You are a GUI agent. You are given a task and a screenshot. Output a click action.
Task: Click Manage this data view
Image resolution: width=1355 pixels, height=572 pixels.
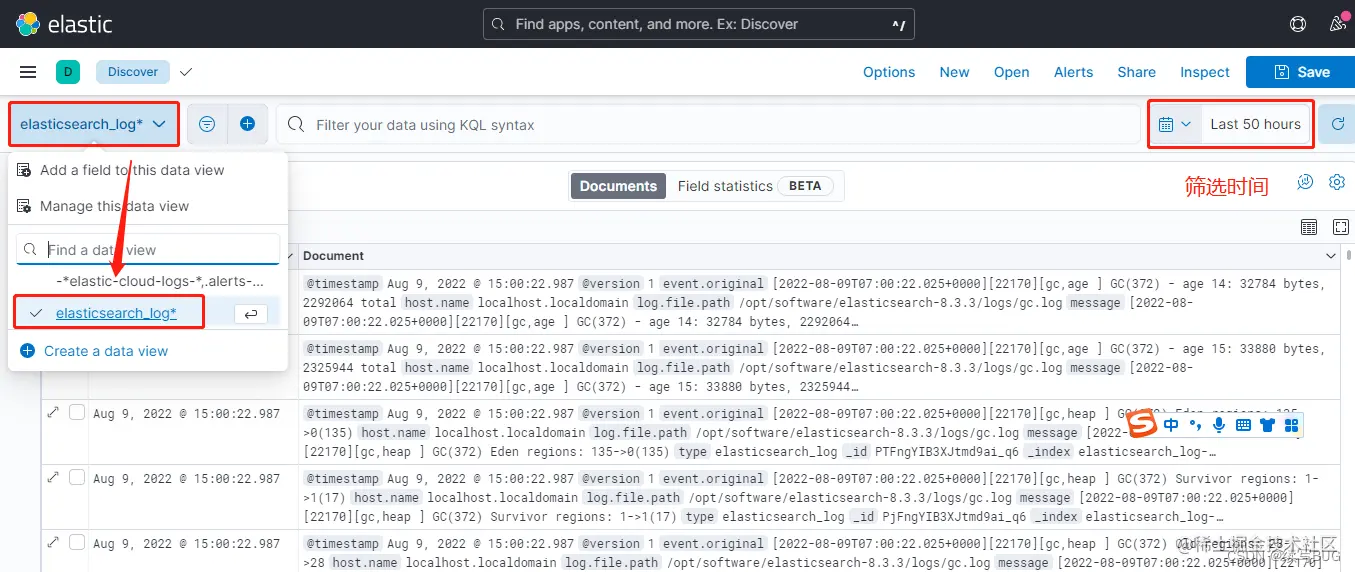point(114,206)
